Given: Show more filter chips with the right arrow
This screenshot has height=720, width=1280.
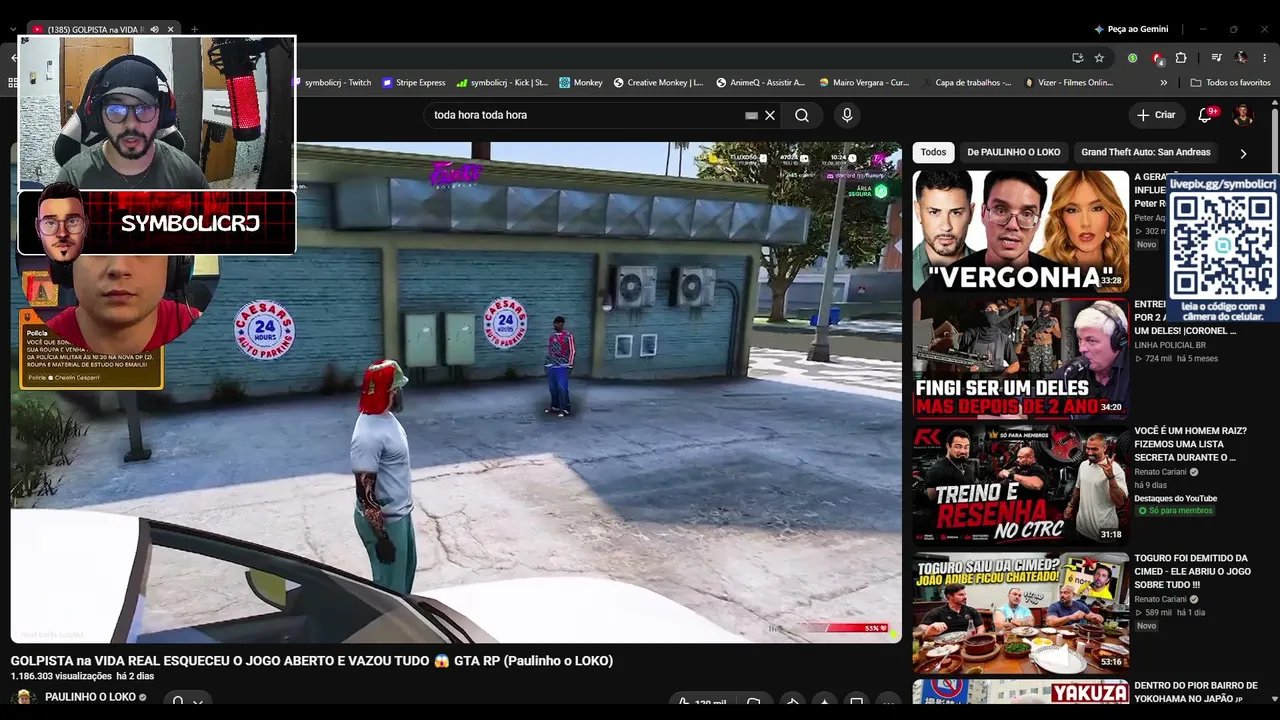Looking at the screenshot, I should 1243,153.
